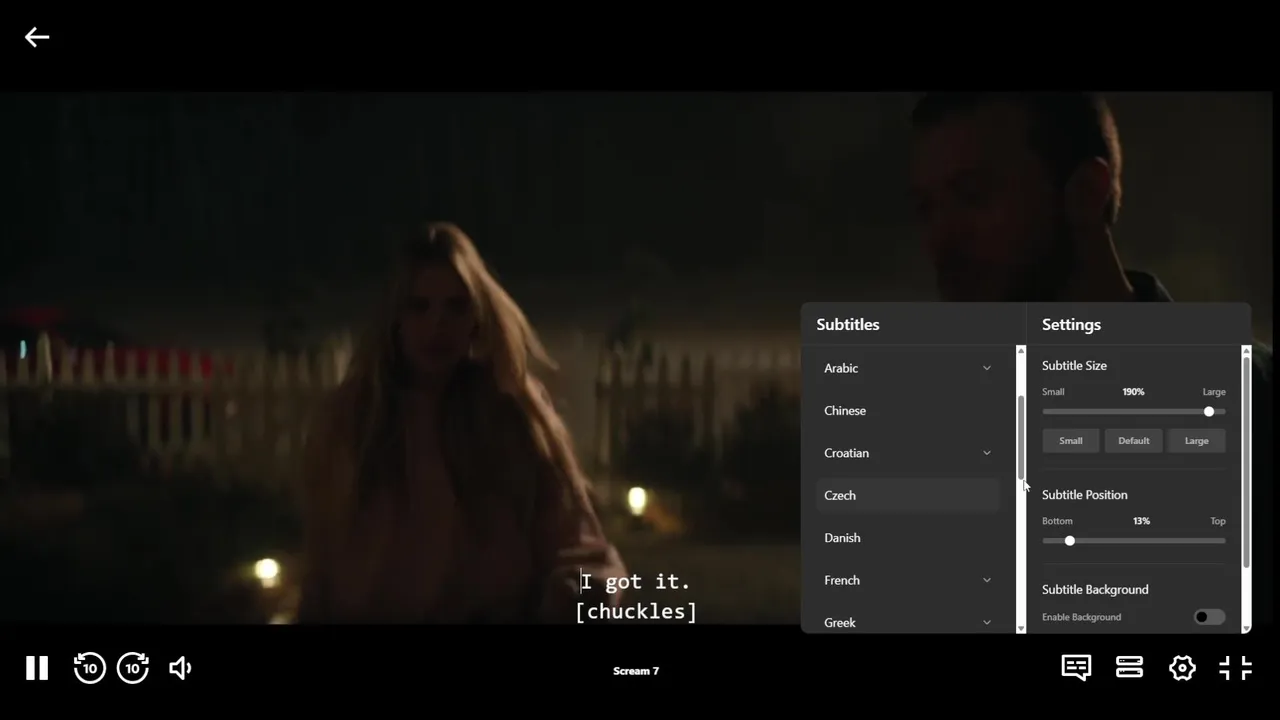Rewind 10 seconds

(89, 668)
